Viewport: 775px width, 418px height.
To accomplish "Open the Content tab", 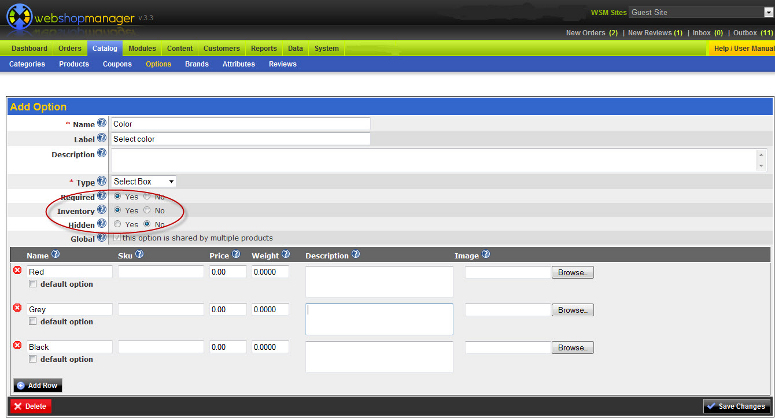I will coord(179,48).
